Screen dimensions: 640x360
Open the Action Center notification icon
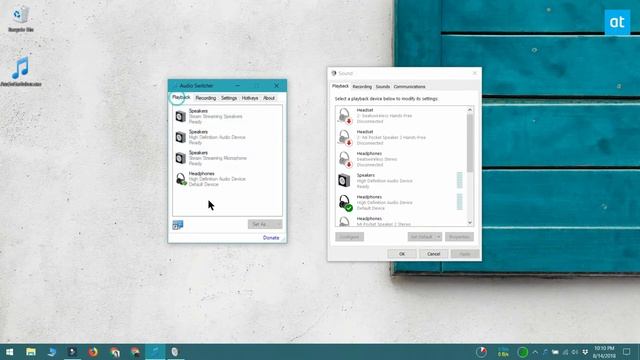(627, 352)
